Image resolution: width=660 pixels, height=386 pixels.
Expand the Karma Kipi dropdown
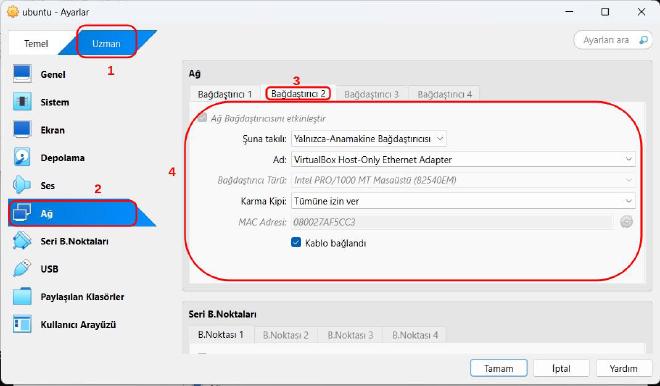463,201
